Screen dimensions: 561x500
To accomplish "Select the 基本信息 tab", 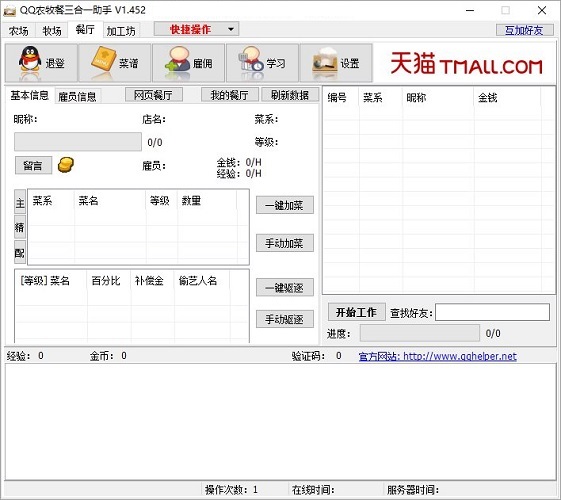I will click(x=29, y=95).
